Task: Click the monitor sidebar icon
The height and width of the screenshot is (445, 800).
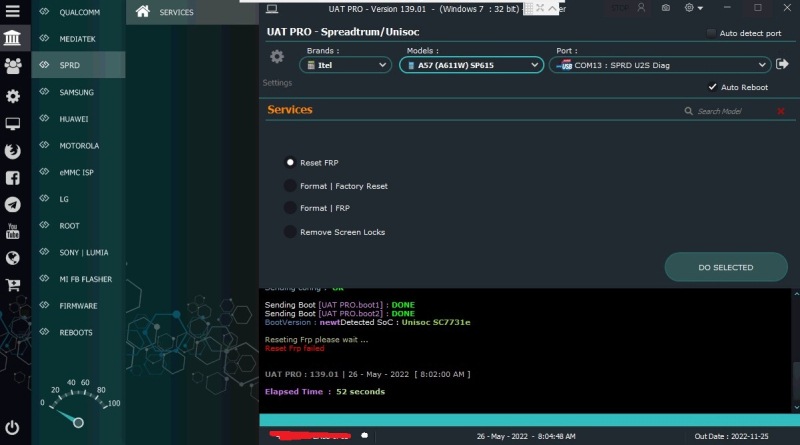Action: [13, 123]
